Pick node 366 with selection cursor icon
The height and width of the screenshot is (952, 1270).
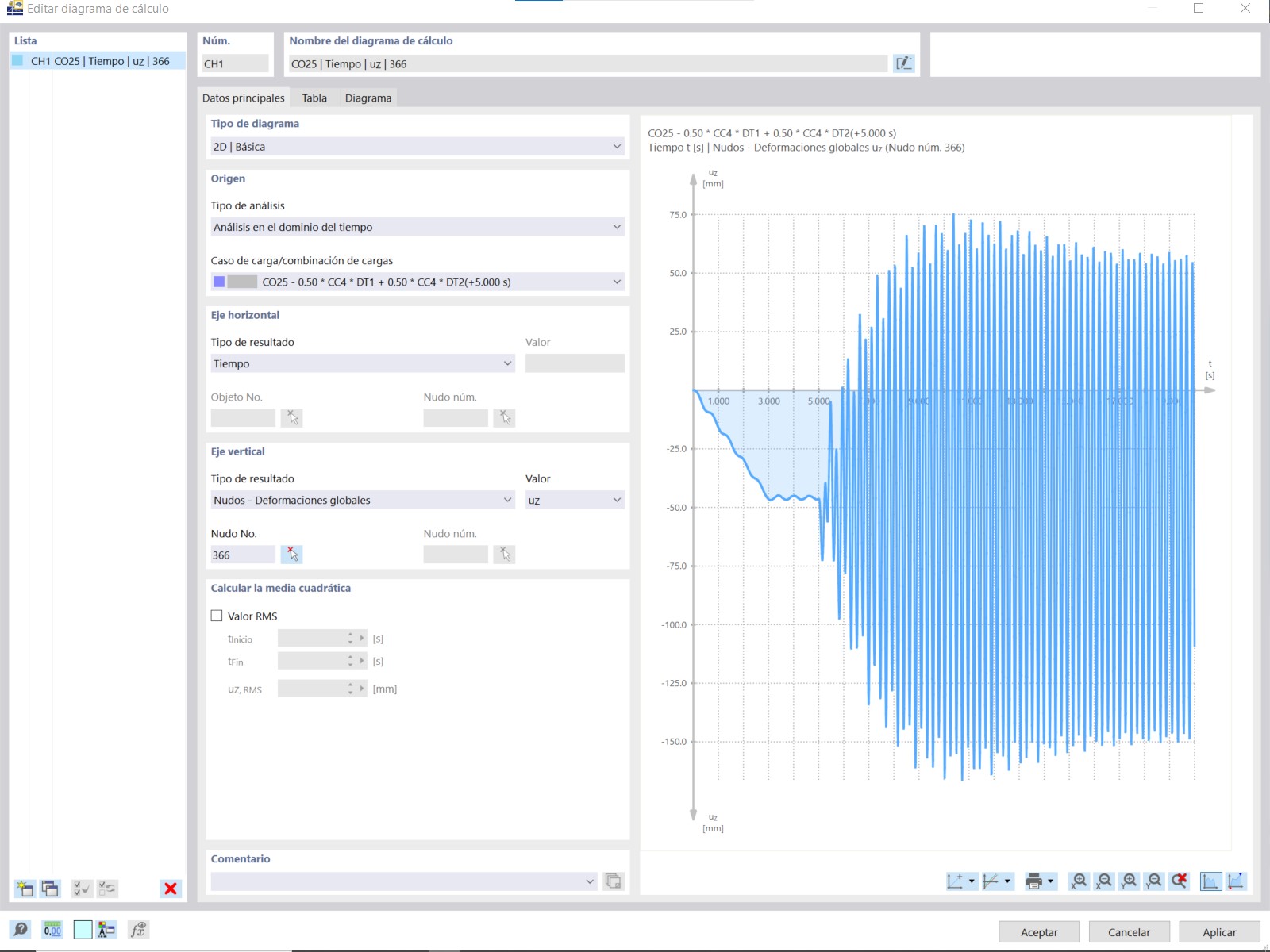291,555
